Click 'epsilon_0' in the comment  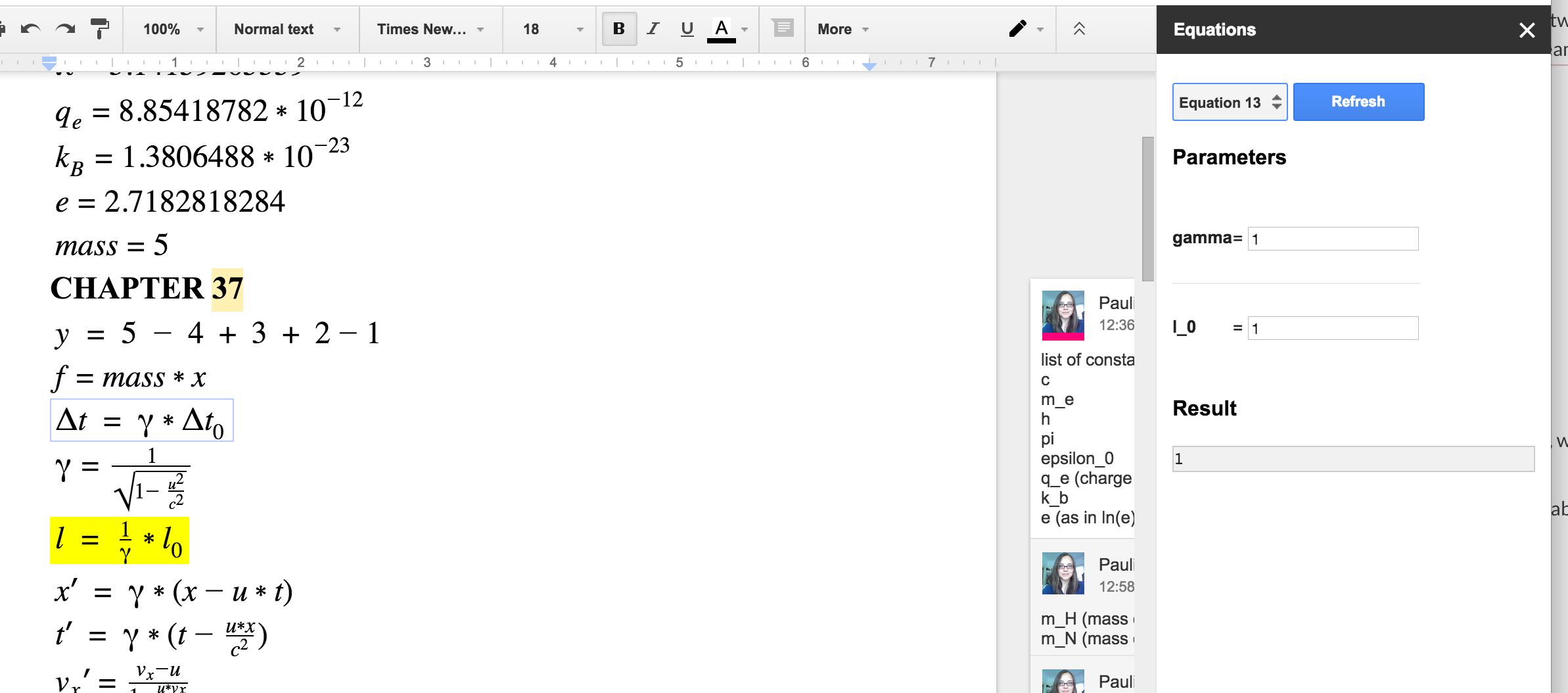1077,458
